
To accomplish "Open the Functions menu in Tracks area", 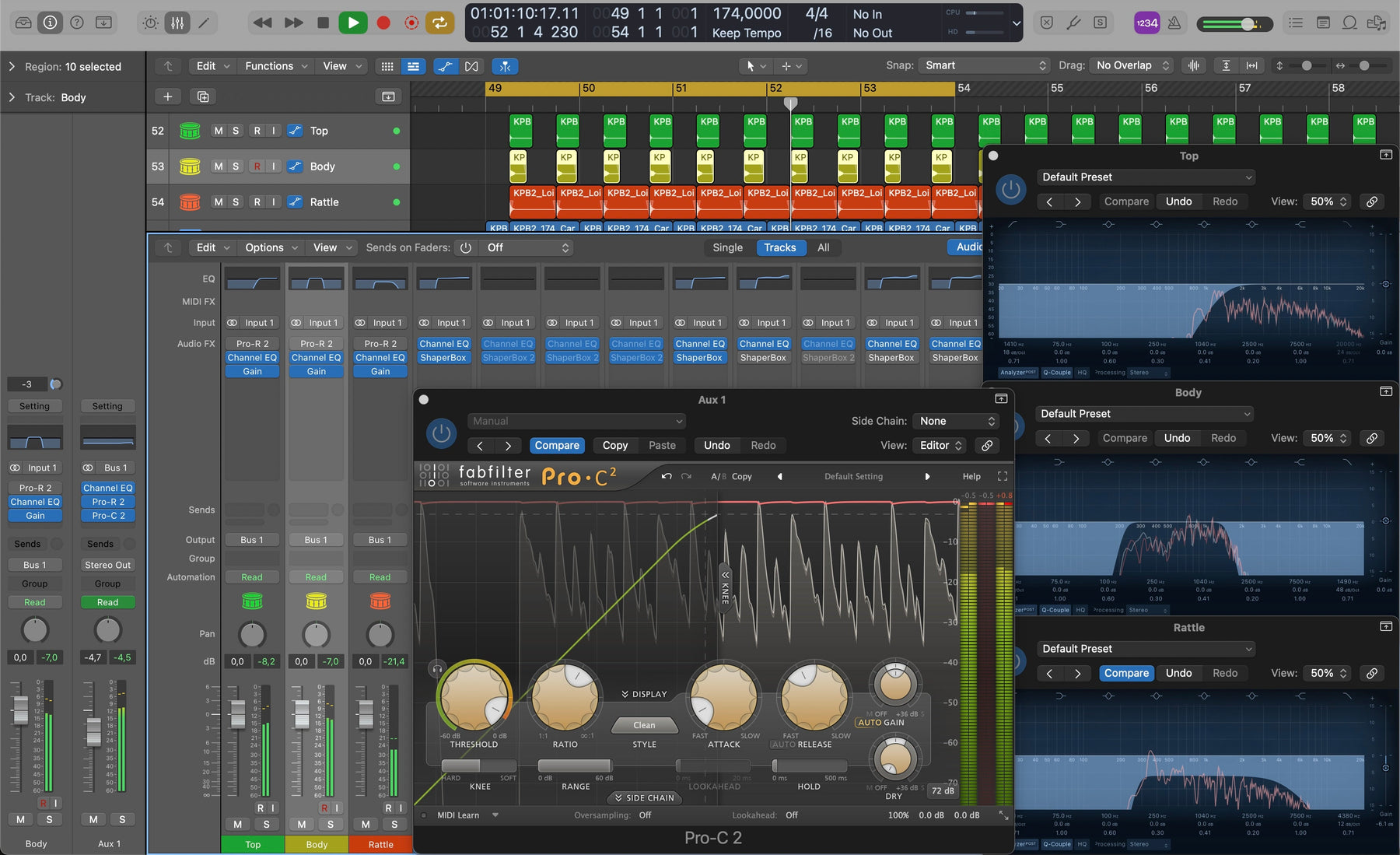I will pyautogui.click(x=276, y=66).
